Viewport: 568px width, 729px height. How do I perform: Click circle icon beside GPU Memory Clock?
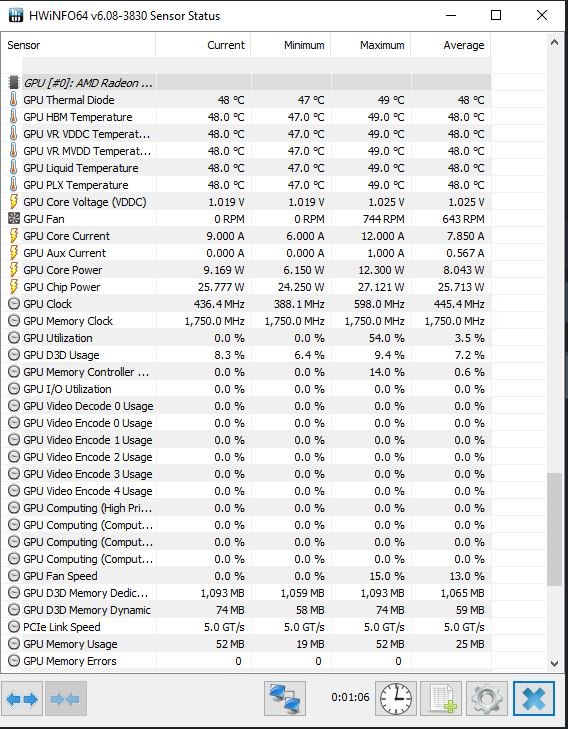point(14,321)
